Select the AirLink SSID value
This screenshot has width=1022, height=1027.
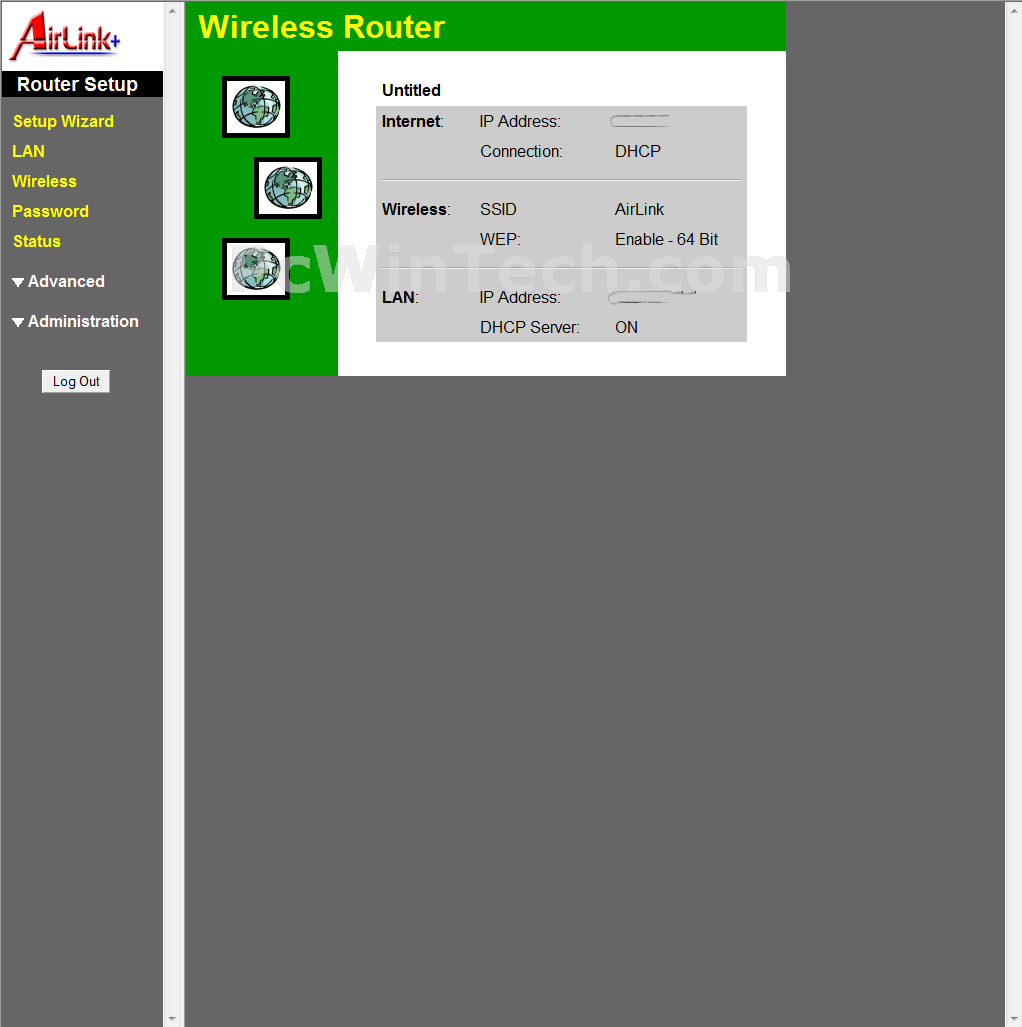coord(639,210)
